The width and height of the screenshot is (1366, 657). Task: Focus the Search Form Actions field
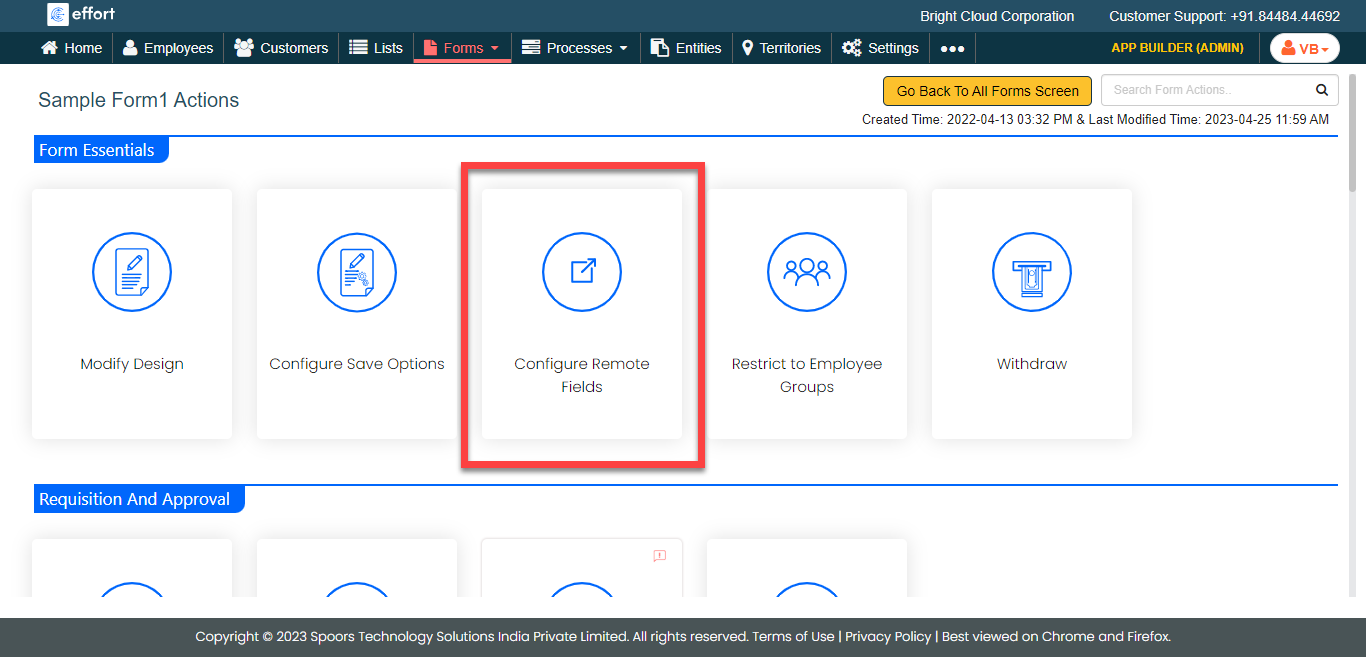click(1205, 90)
